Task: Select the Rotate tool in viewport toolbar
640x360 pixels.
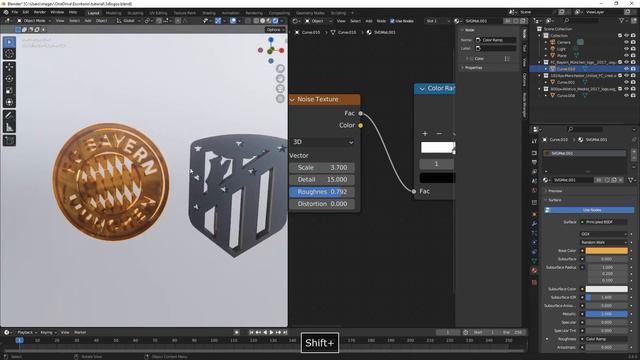Action: (x=9, y=79)
